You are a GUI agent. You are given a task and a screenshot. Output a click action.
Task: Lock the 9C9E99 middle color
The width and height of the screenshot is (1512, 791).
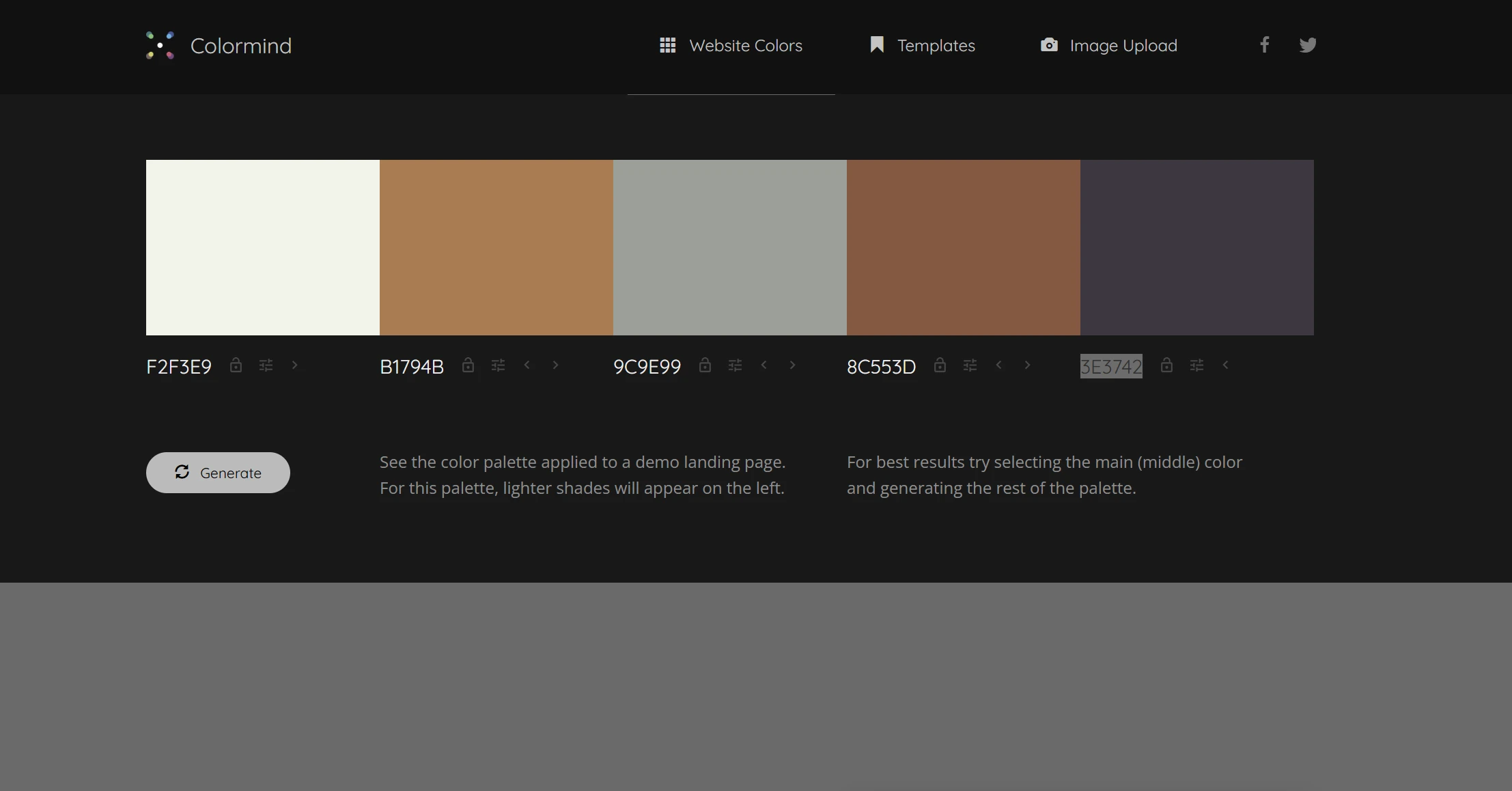point(705,365)
